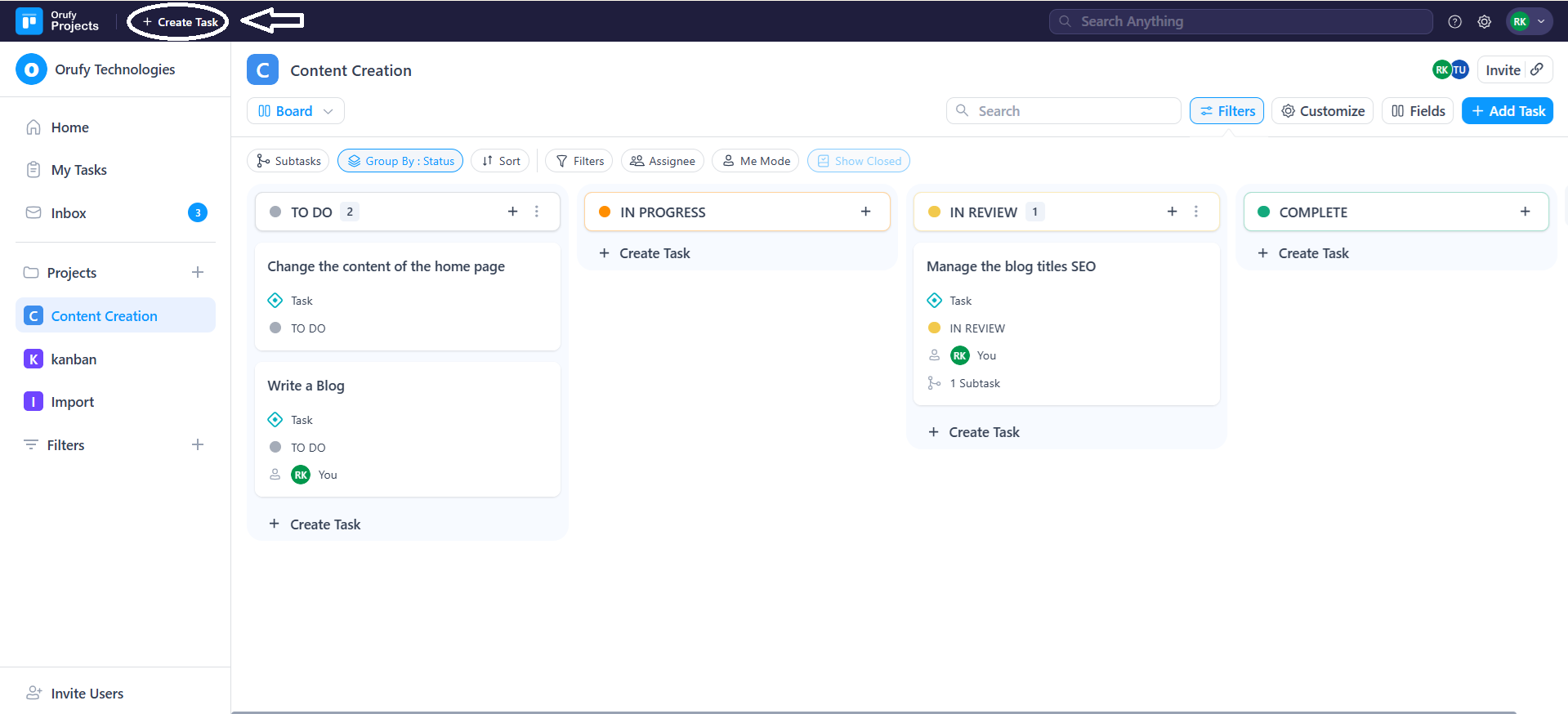
Task: Toggle the Show Closed option
Action: [x=858, y=161]
